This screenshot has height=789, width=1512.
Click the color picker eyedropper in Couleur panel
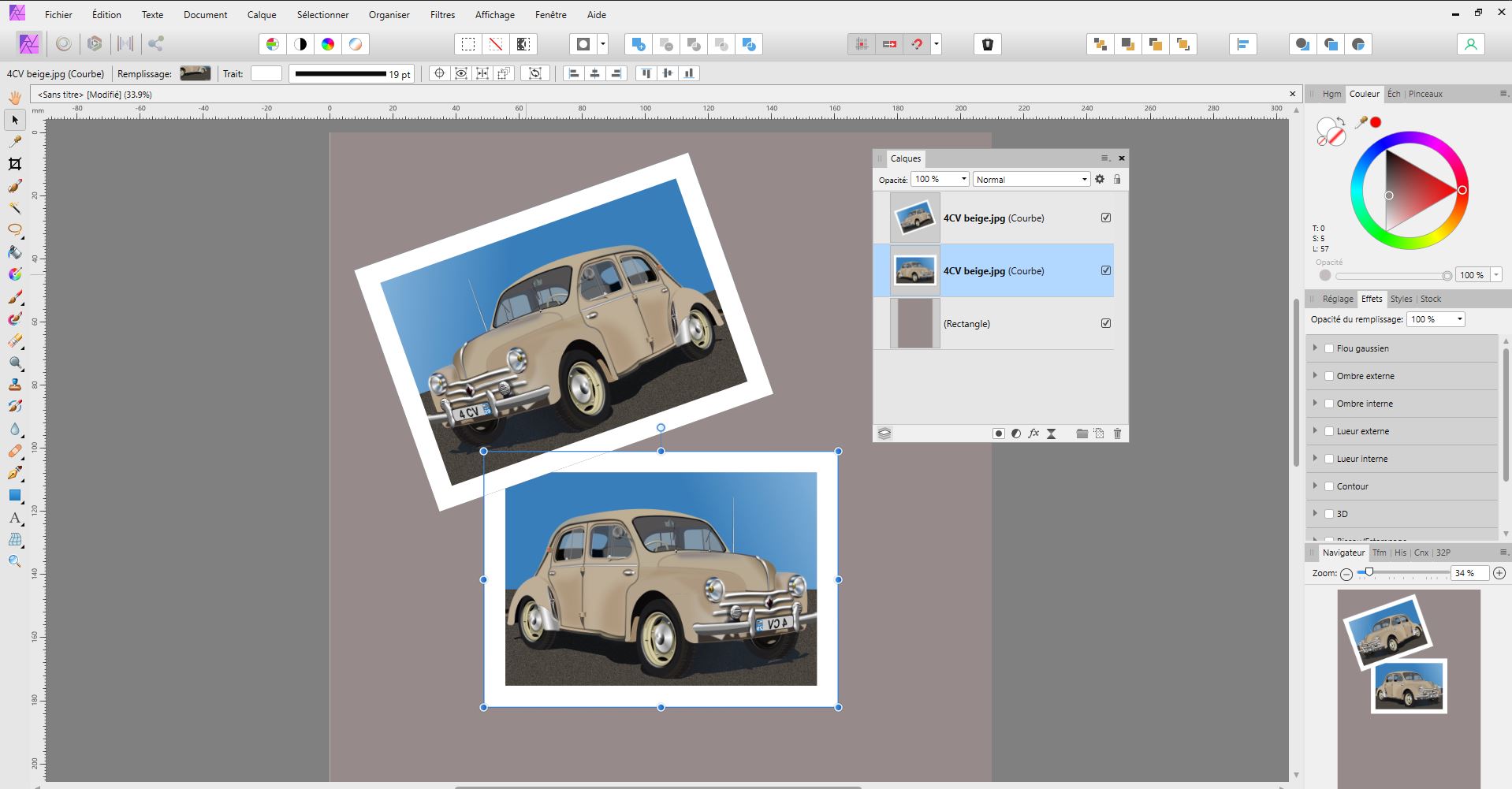(x=1361, y=122)
